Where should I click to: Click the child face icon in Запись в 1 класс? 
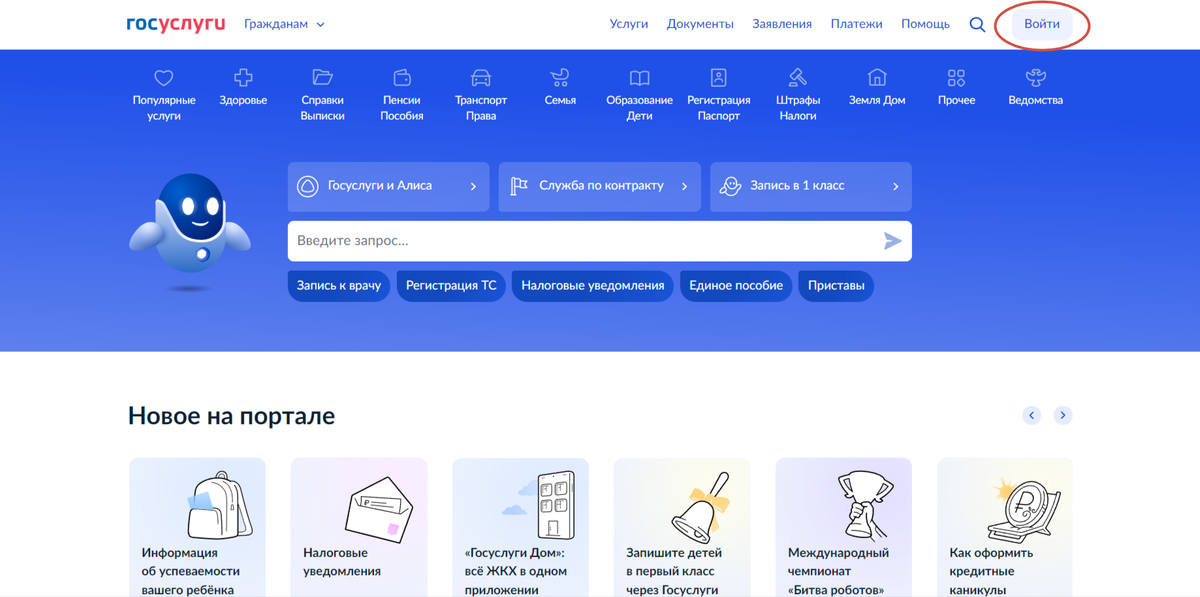(x=730, y=186)
